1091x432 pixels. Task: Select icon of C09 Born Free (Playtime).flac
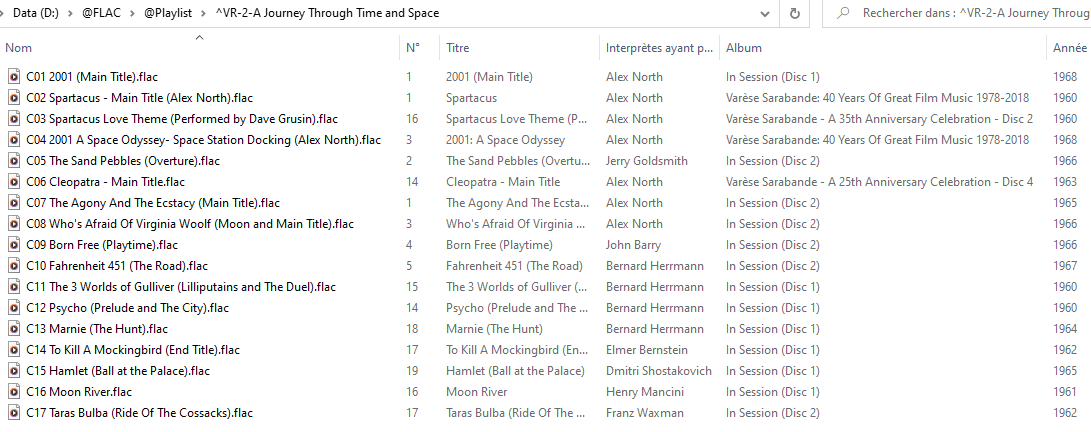pos(13,245)
